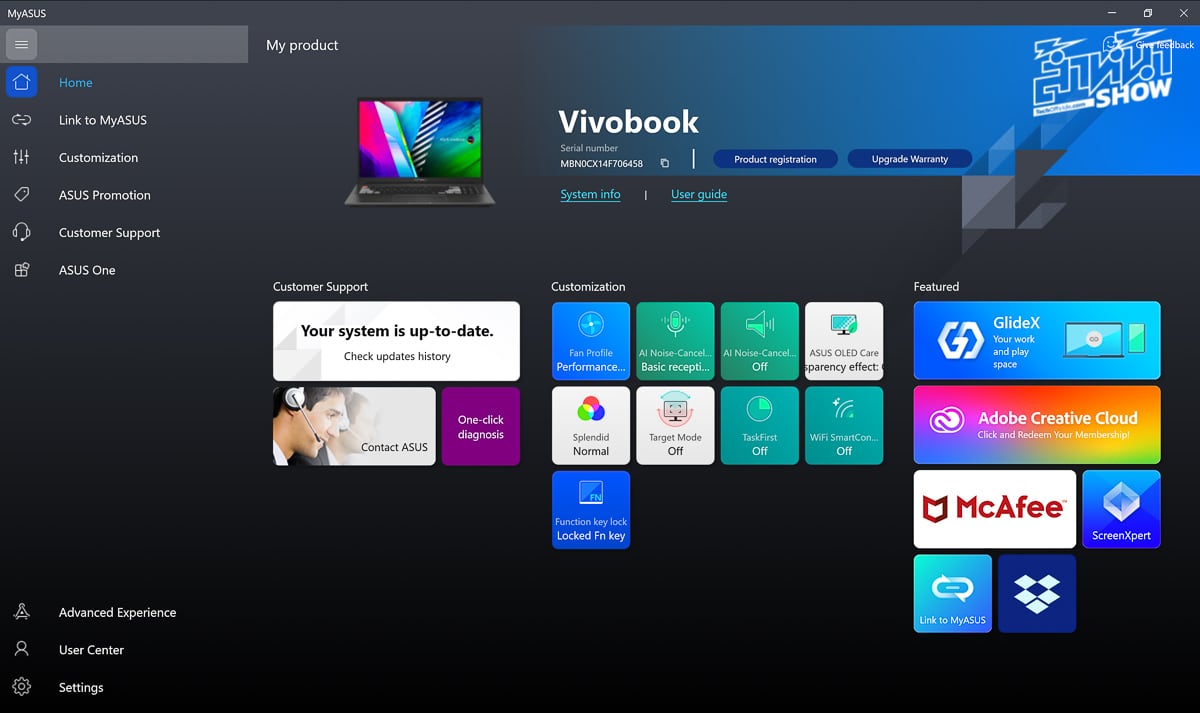Open the Dropbox featured tile
The height and width of the screenshot is (713, 1200).
[x=1037, y=594]
